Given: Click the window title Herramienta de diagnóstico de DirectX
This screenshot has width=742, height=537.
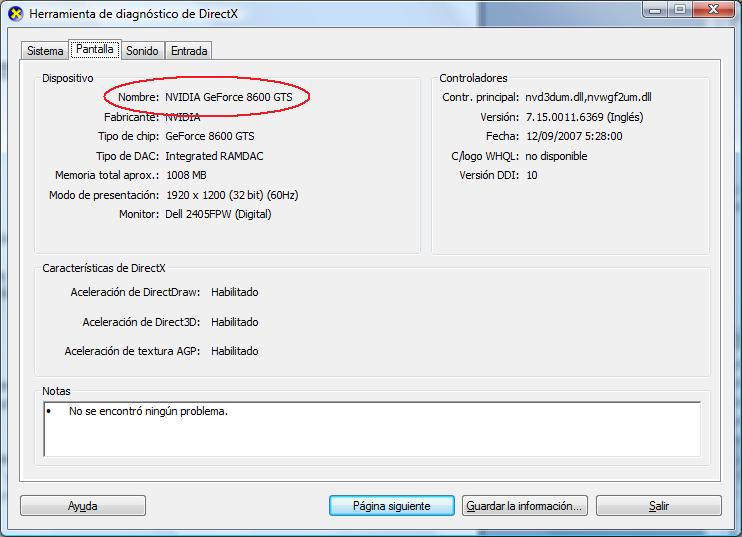Looking at the screenshot, I should point(133,14).
